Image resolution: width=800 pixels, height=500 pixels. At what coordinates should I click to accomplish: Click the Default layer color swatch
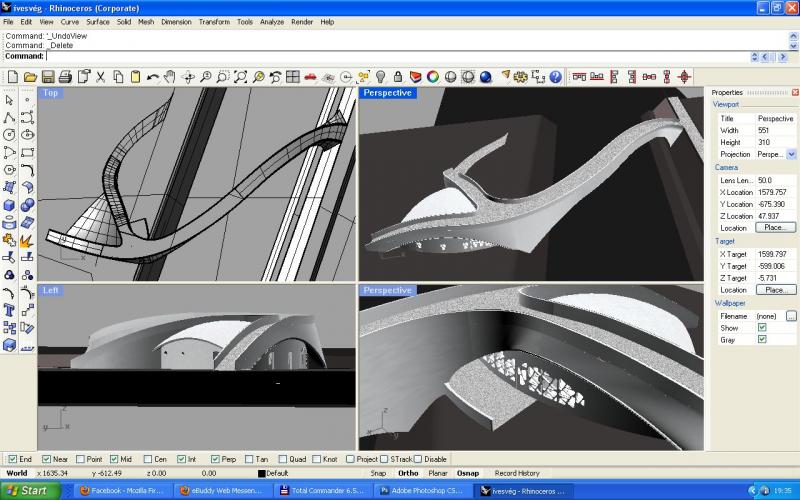(262, 473)
